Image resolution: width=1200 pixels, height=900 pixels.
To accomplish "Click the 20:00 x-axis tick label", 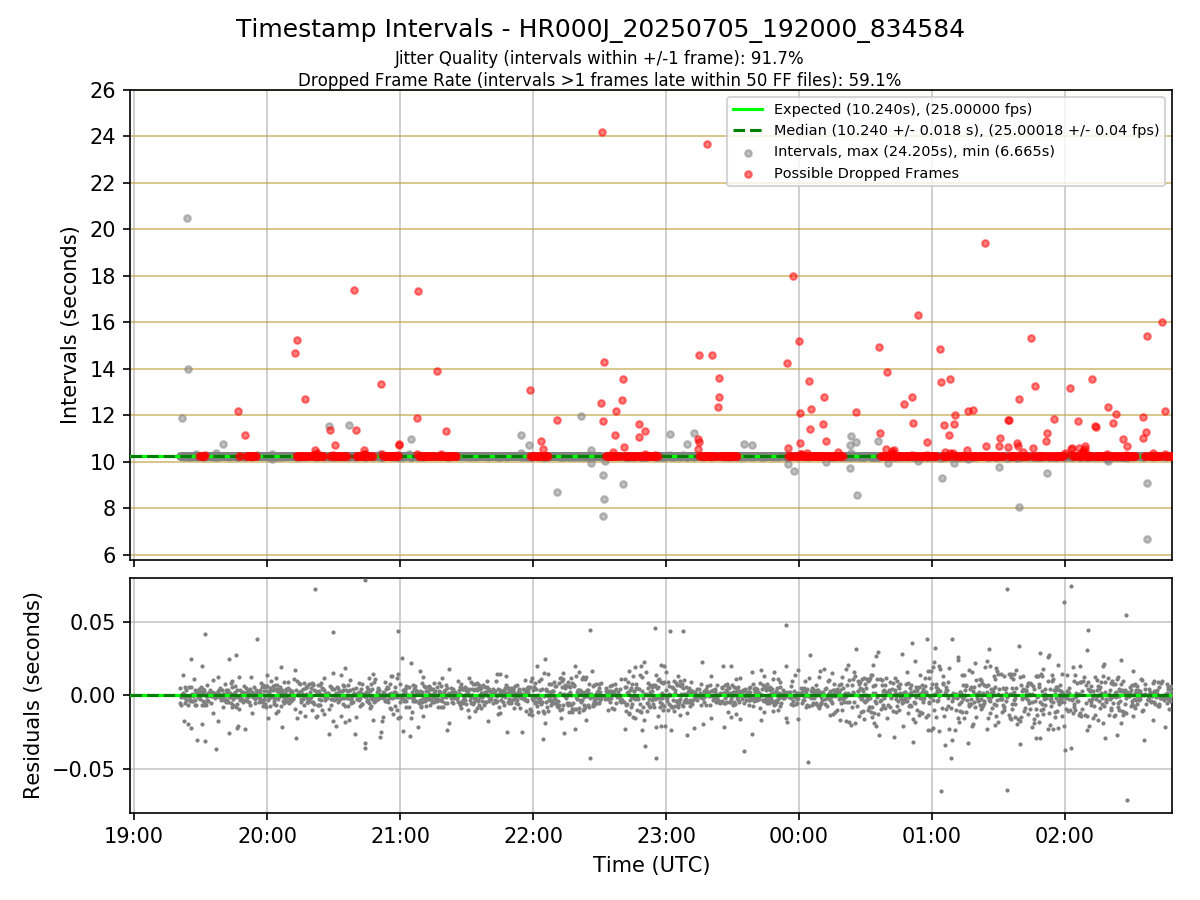I will 267,835.
